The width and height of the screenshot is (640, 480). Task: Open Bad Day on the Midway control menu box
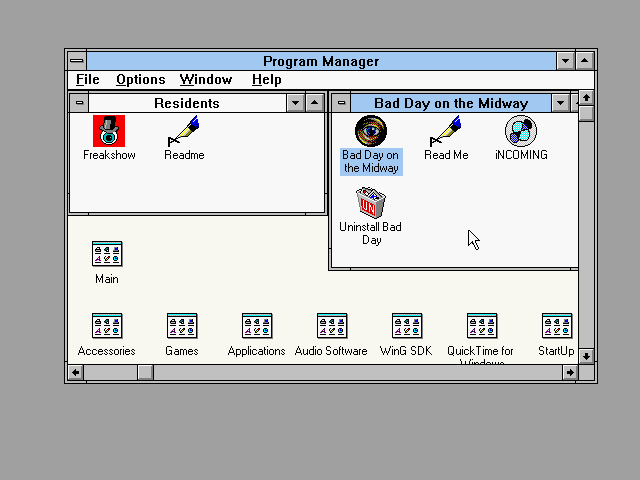pos(341,103)
